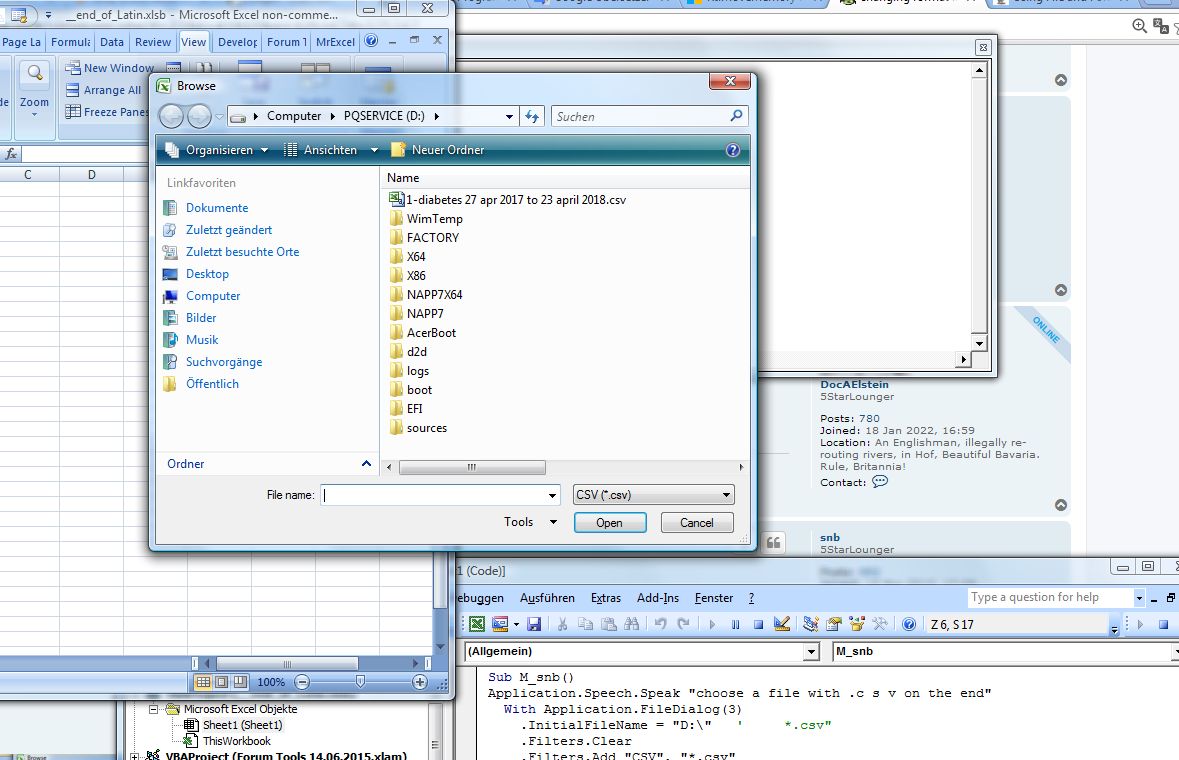
Task: Open the View ribbon tab in Excel
Action: click(193, 41)
